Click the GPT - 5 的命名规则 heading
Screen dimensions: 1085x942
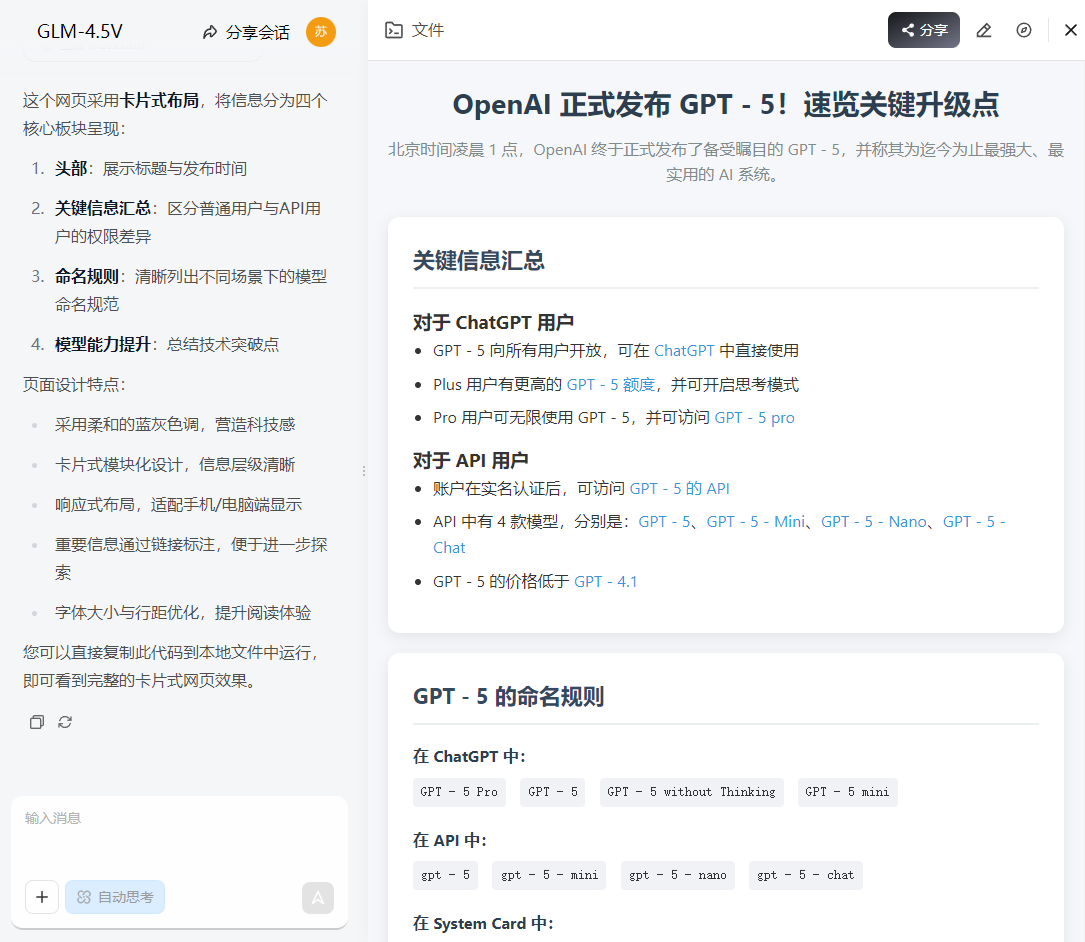tap(509, 697)
